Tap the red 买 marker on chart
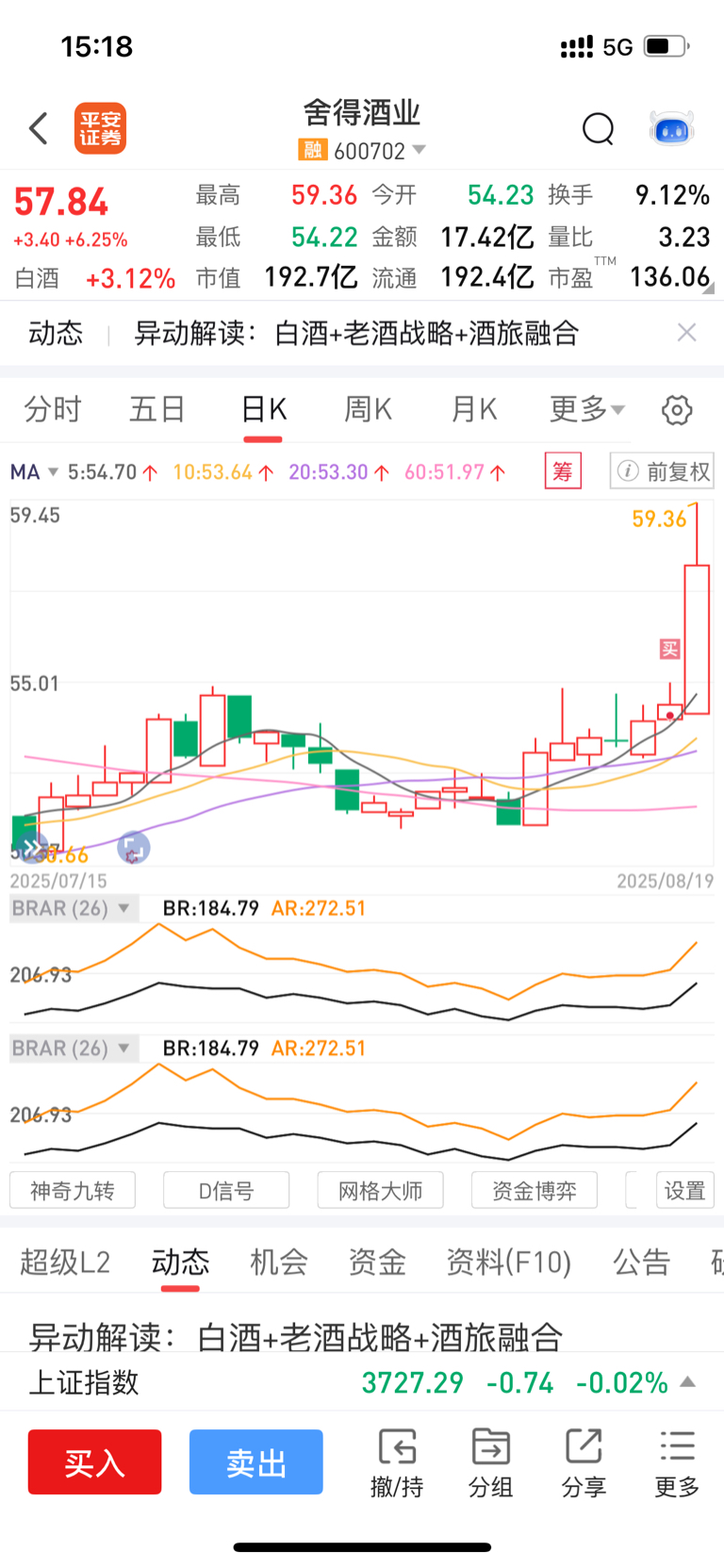The height and width of the screenshot is (1568, 724). click(669, 649)
